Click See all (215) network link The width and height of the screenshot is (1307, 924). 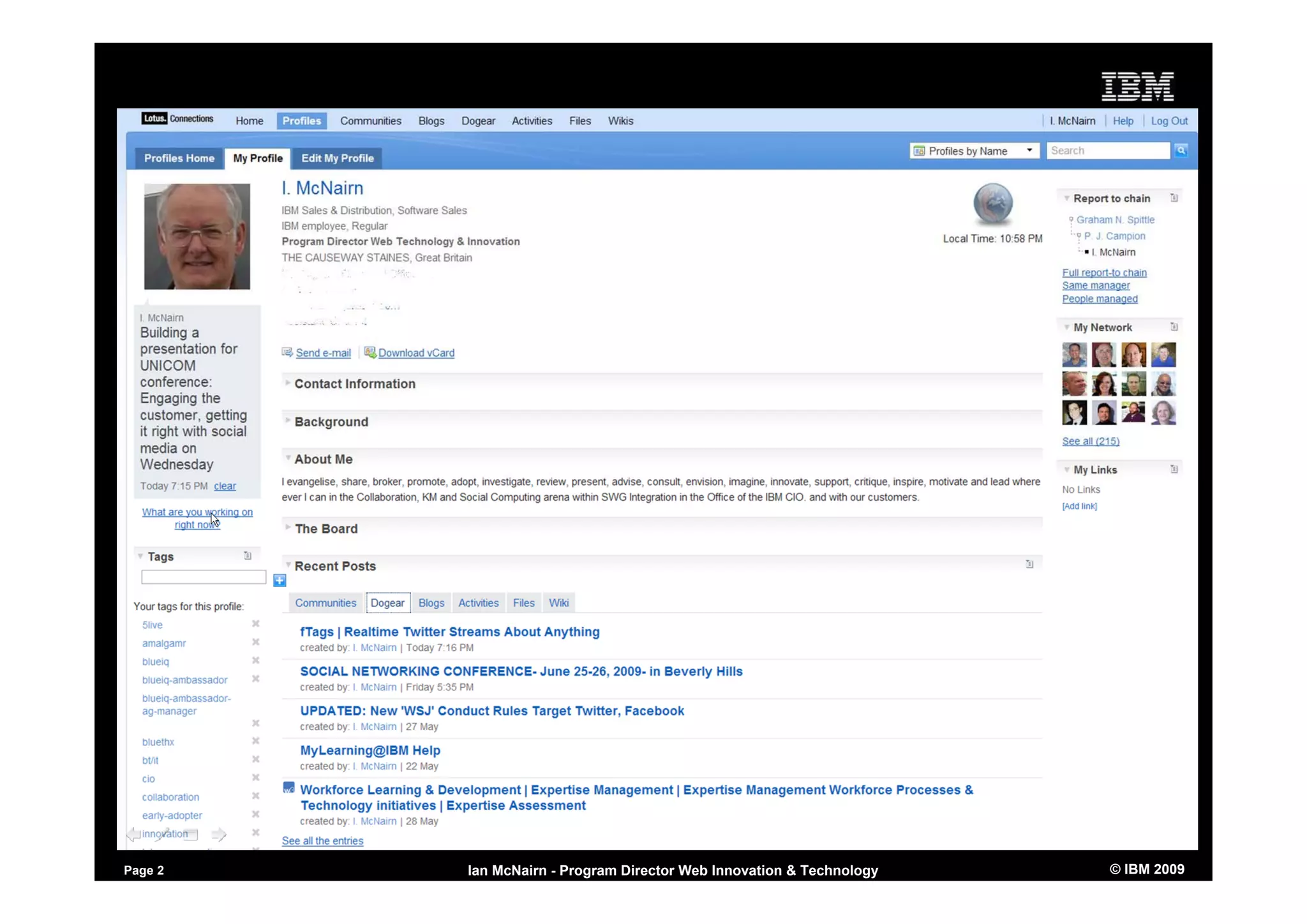point(1090,441)
